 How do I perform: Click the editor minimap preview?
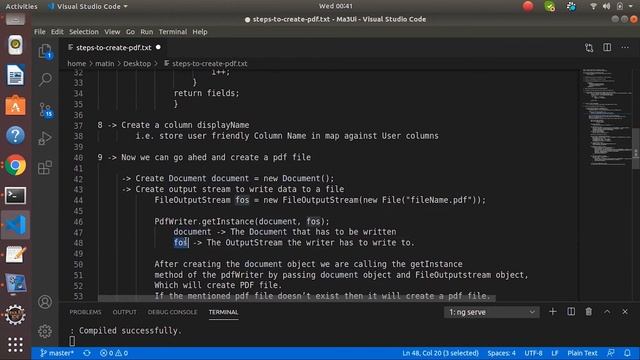coord(607,117)
